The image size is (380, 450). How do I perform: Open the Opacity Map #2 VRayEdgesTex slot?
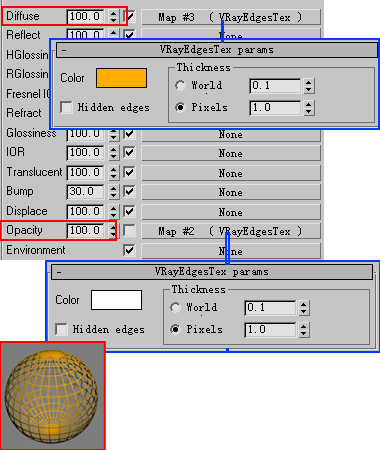point(231,231)
